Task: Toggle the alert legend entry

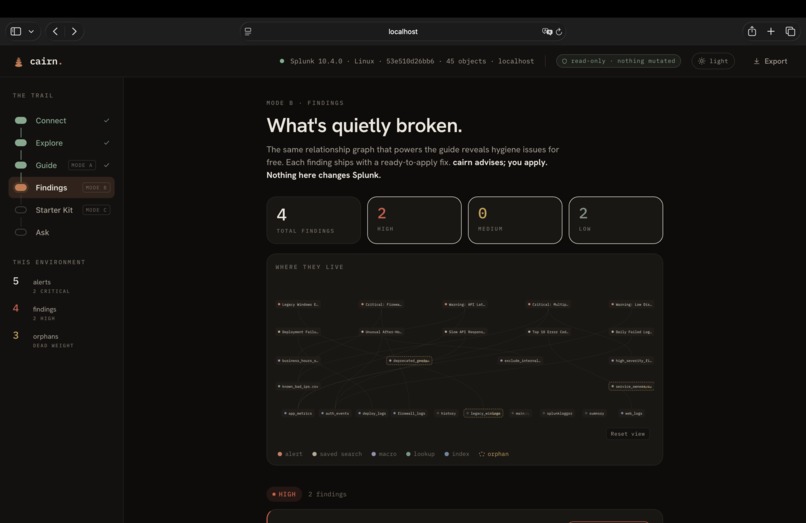Action: (x=290, y=454)
